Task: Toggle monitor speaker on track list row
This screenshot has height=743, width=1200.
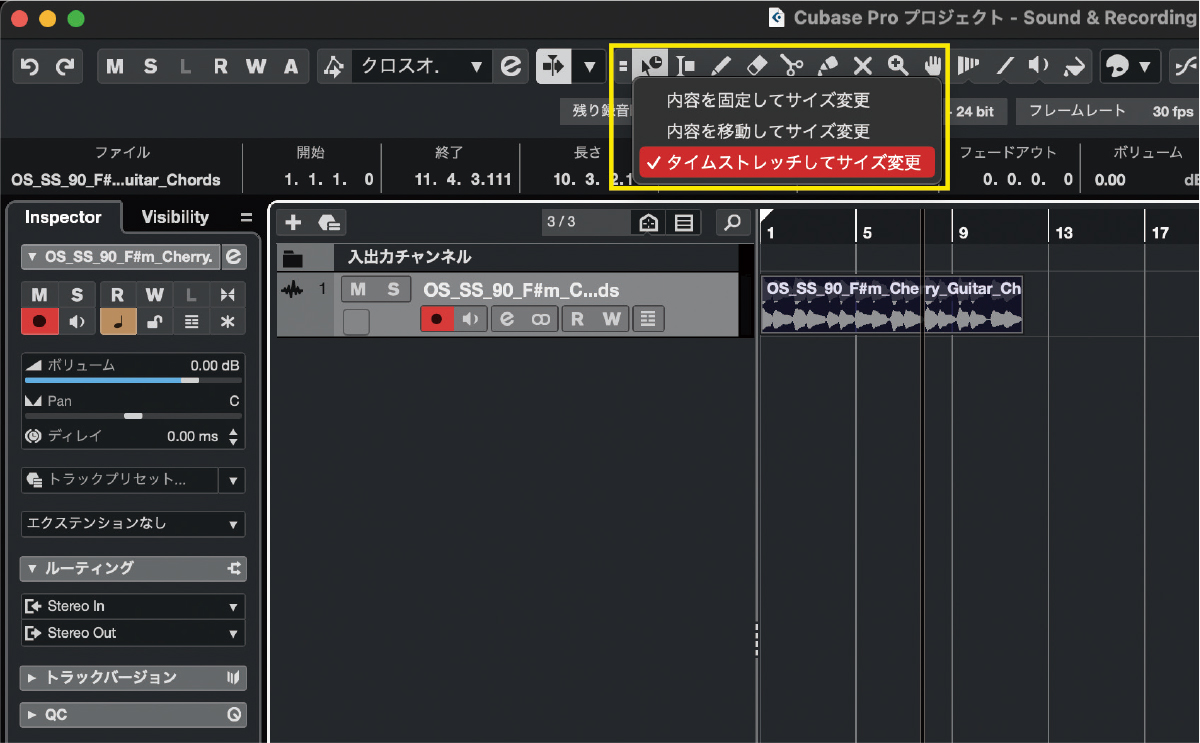Action: coord(470,319)
